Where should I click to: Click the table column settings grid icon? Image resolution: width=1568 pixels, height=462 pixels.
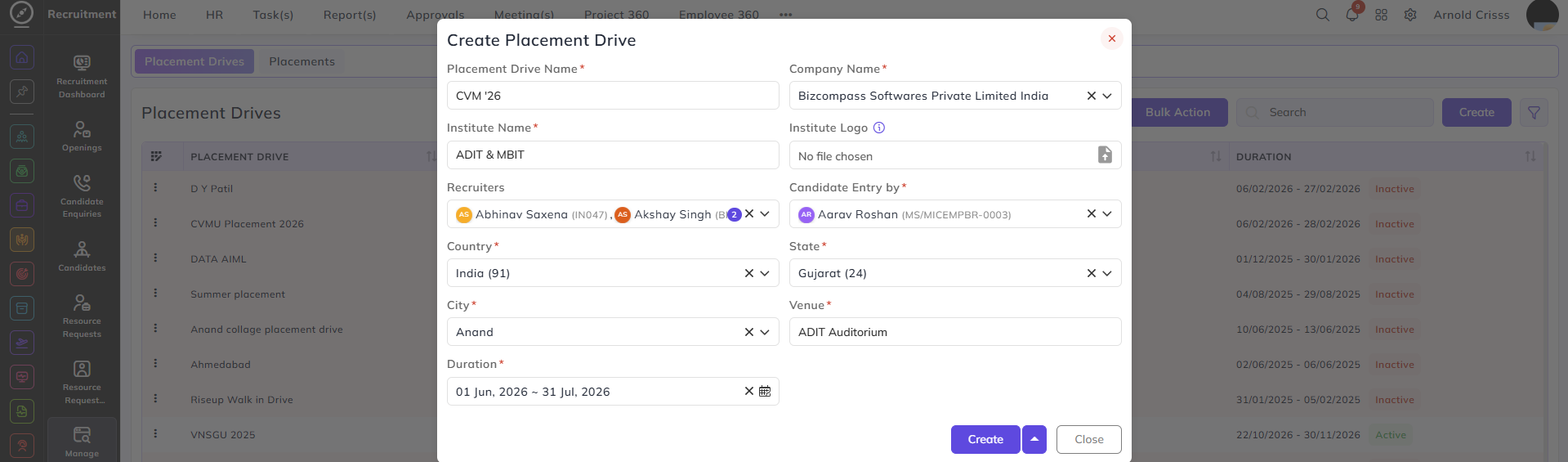click(156, 156)
